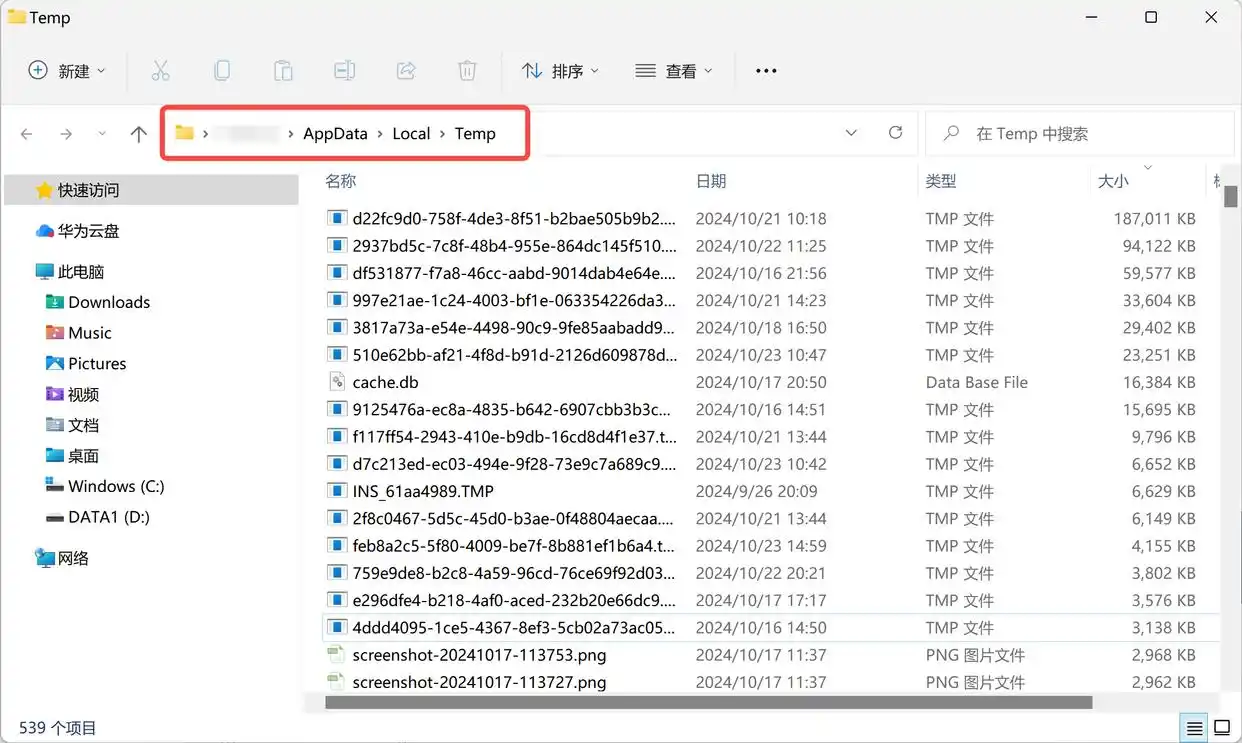
Task: Select Downloads in the navigation pane
Action: click(x=109, y=302)
